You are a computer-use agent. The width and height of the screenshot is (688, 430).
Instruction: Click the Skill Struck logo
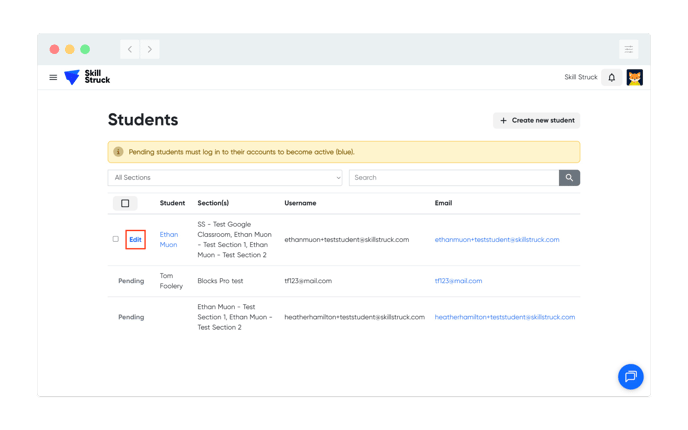pos(87,77)
